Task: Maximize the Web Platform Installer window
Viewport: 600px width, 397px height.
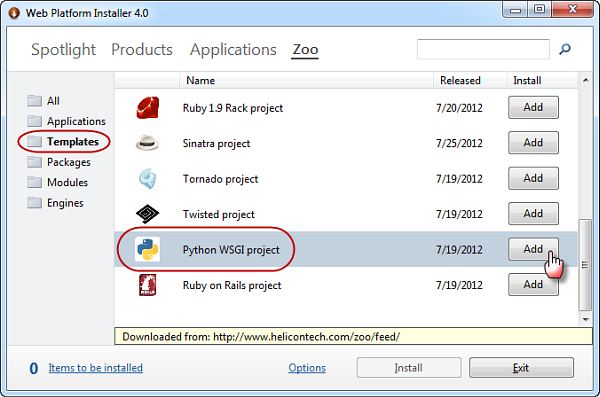Action: click(x=540, y=10)
